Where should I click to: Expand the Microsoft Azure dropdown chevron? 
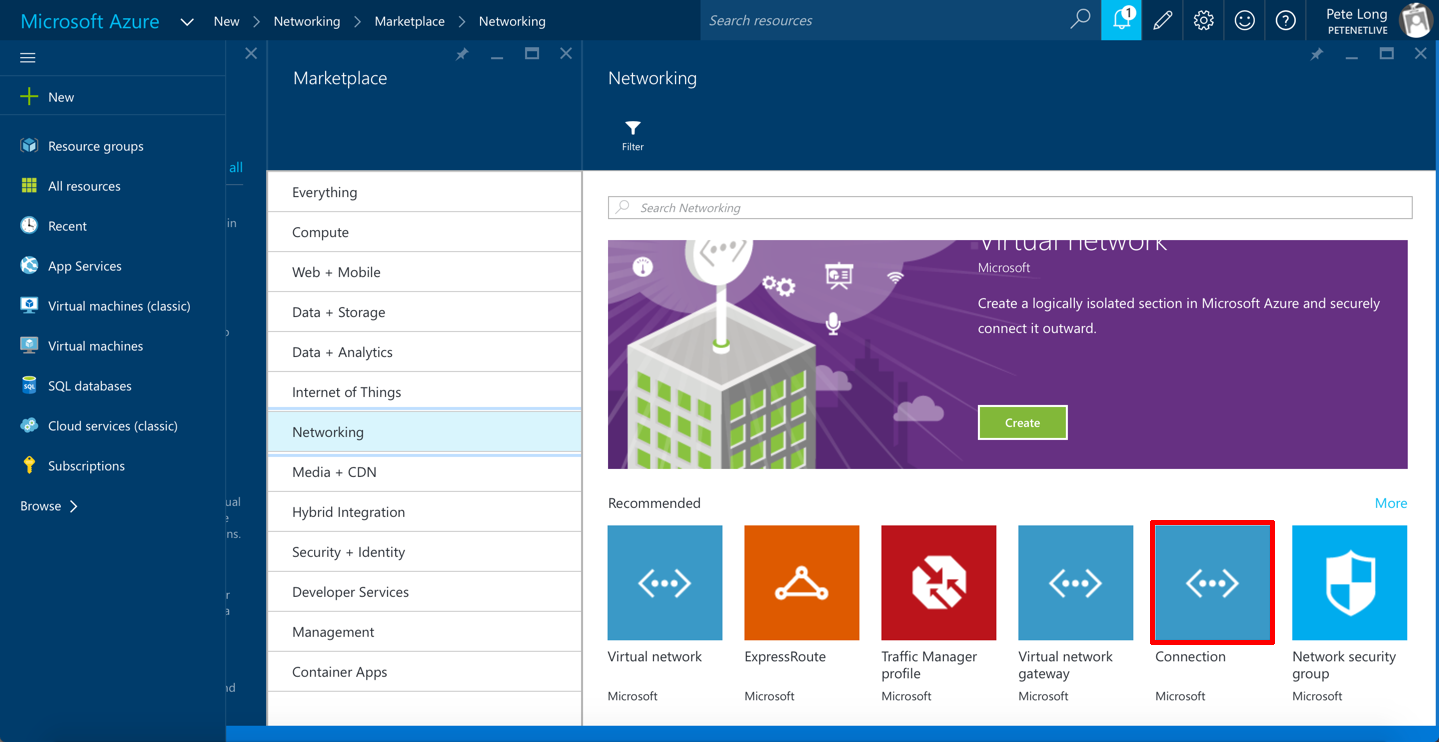(187, 21)
